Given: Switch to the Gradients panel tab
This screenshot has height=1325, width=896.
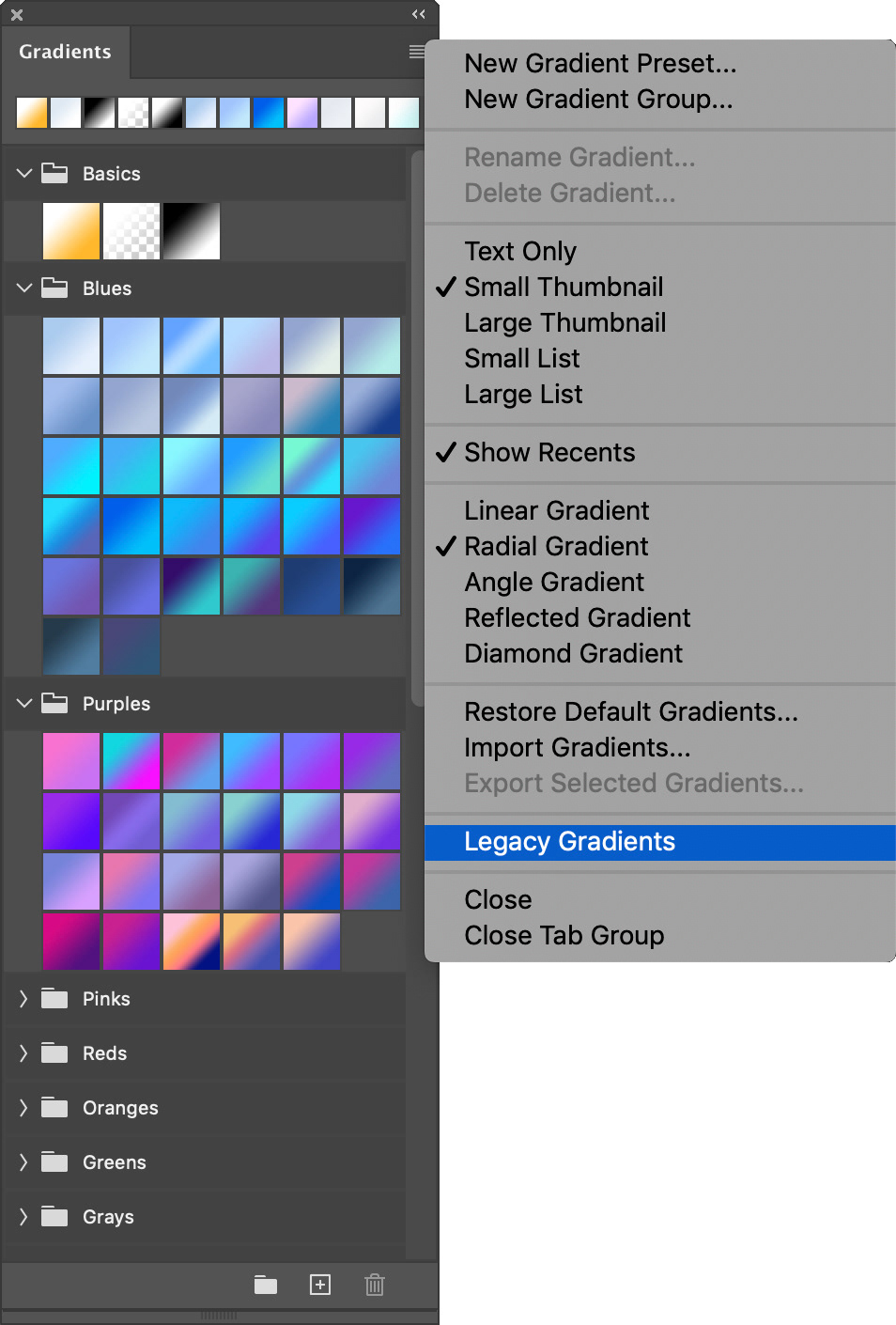Looking at the screenshot, I should [x=65, y=53].
